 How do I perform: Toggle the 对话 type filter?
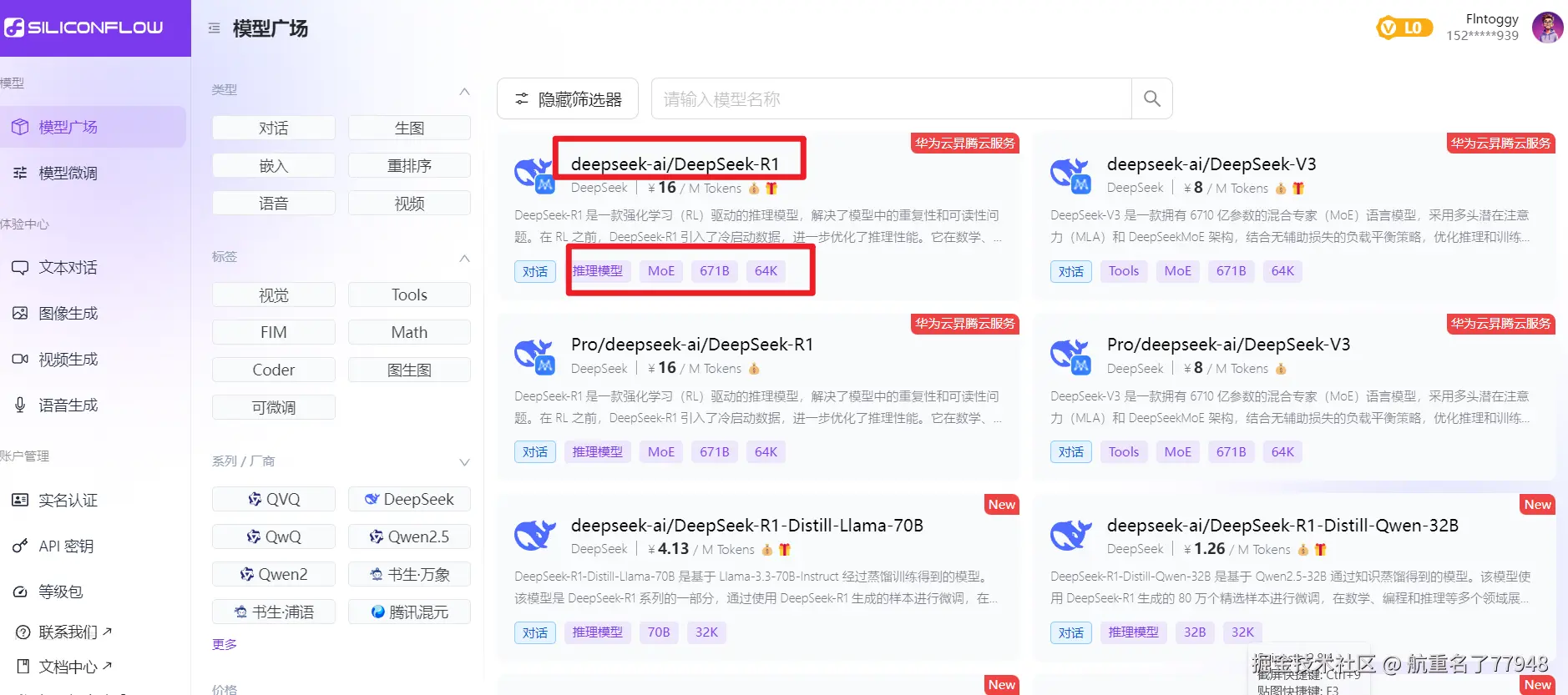(274, 128)
